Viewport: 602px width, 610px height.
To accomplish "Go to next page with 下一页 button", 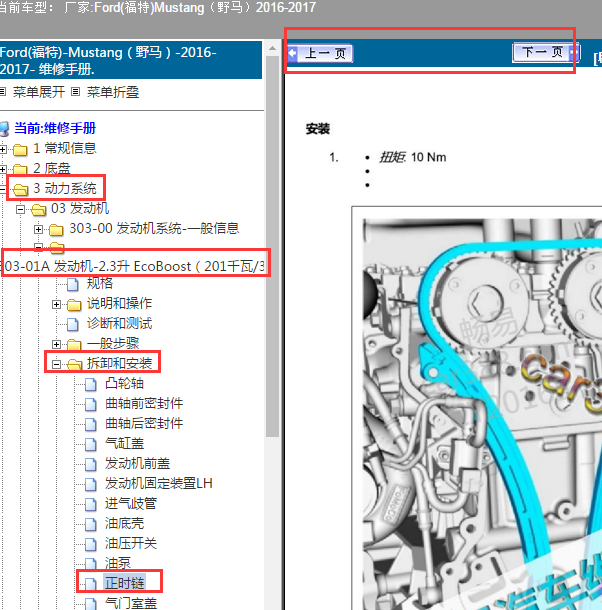I will point(546,52).
